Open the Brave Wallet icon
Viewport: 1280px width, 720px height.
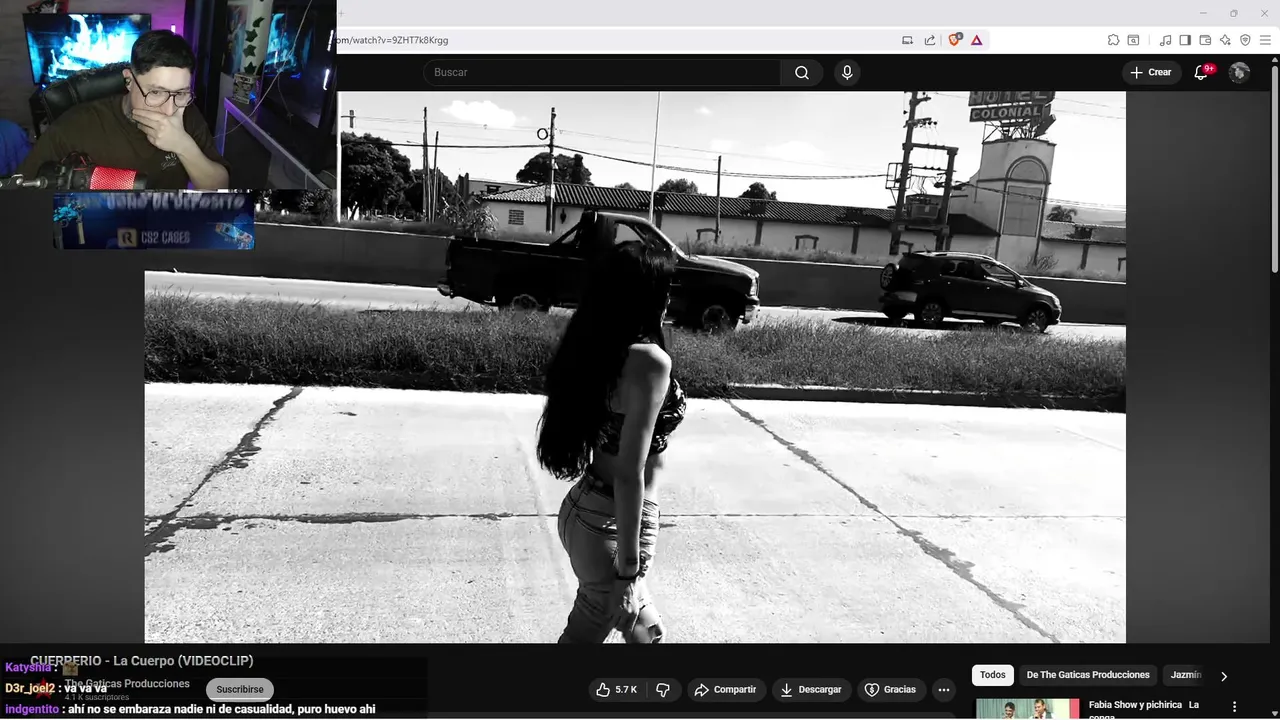pyautogui.click(x=1205, y=40)
